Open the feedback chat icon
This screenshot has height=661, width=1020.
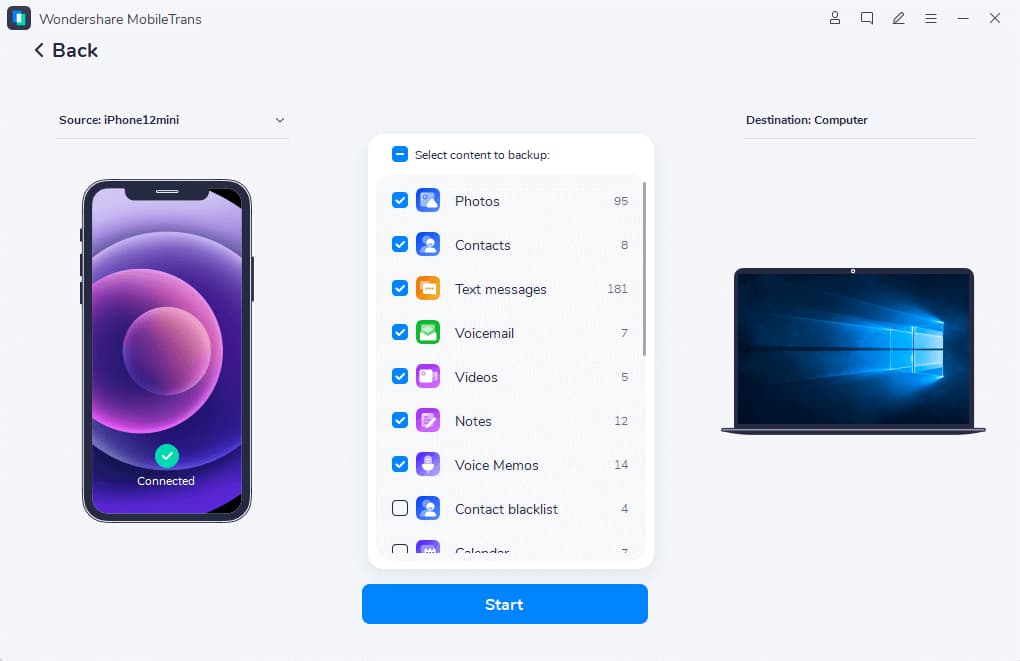pos(866,18)
